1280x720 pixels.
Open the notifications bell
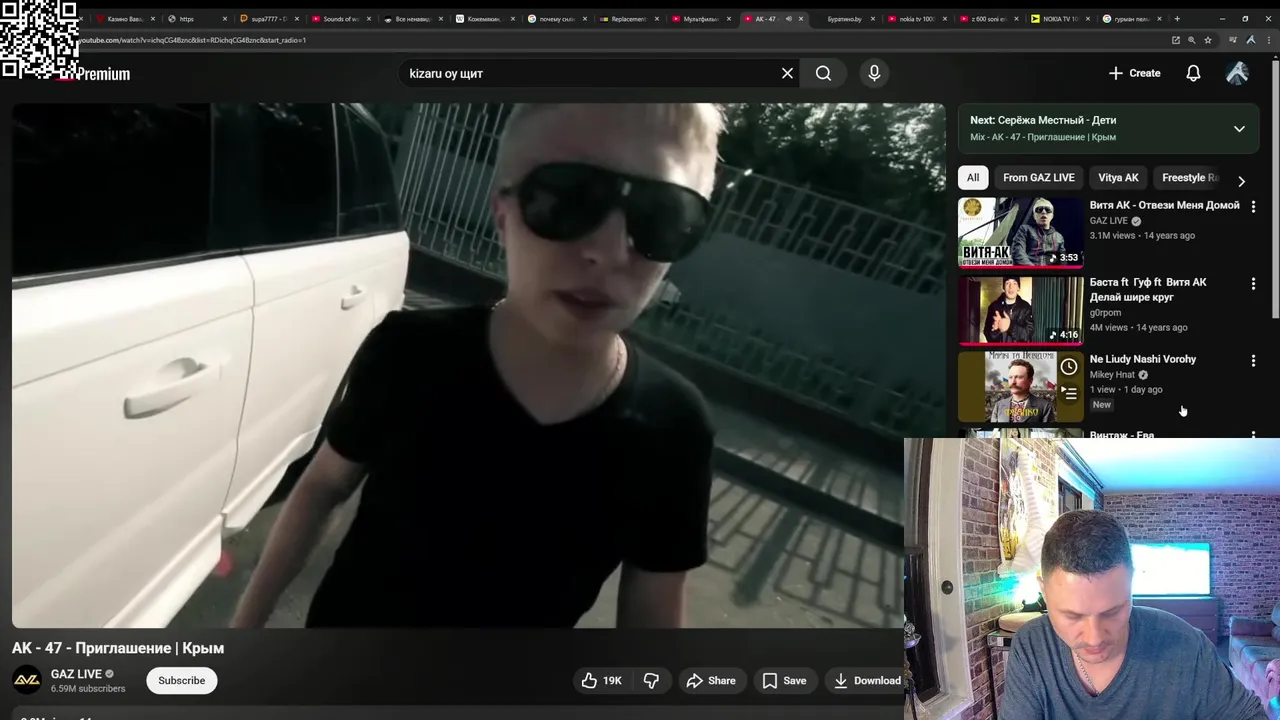point(1193,73)
